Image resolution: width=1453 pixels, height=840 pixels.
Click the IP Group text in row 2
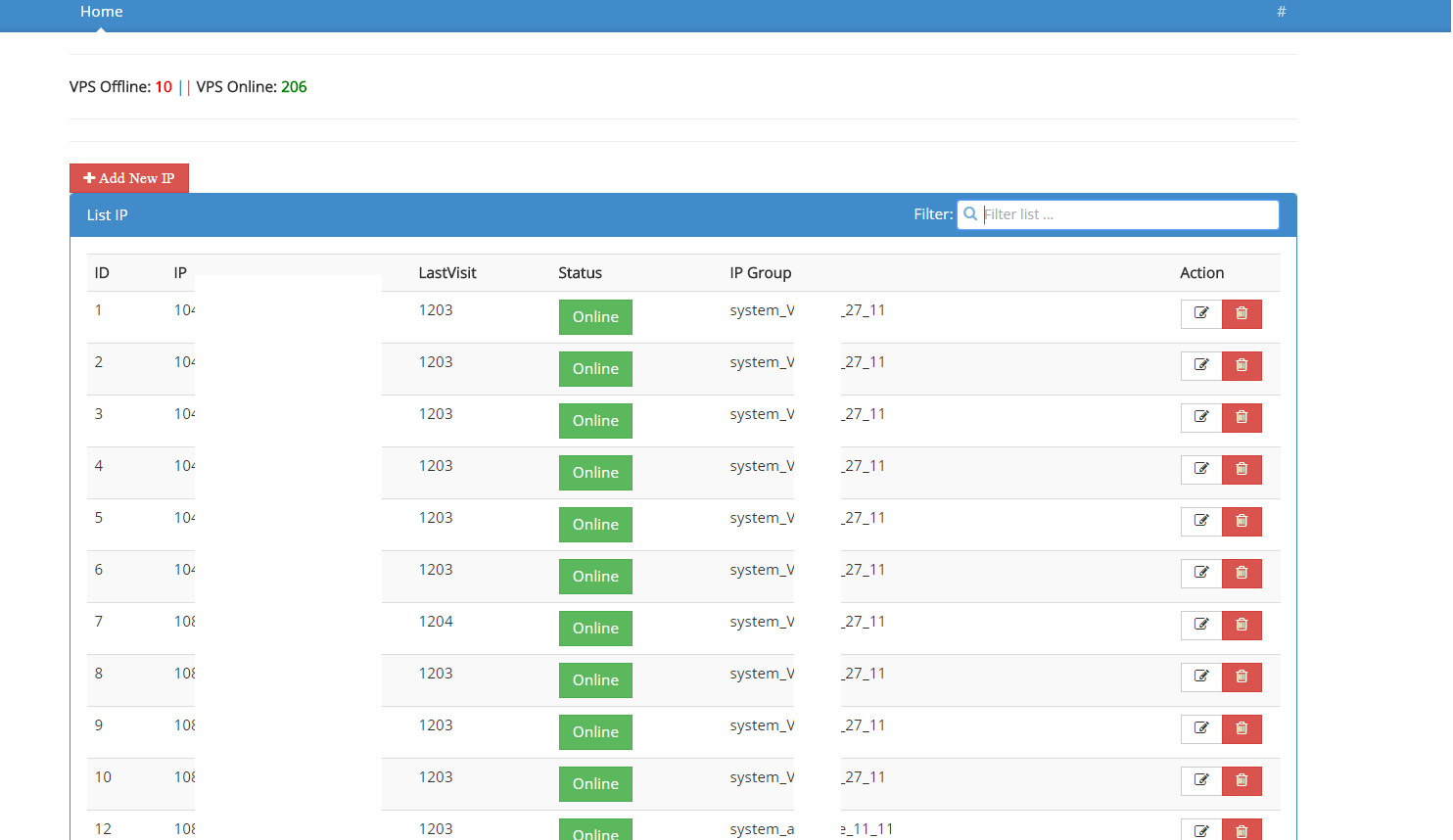pos(808,362)
